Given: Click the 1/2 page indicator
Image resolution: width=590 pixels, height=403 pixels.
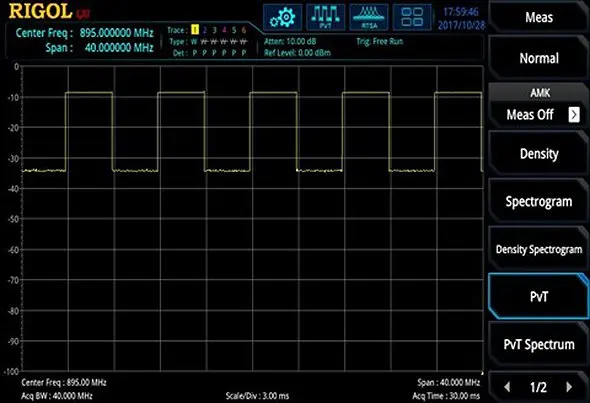Looking at the screenshot, I should pyautogui.click(x=538, y=387).
